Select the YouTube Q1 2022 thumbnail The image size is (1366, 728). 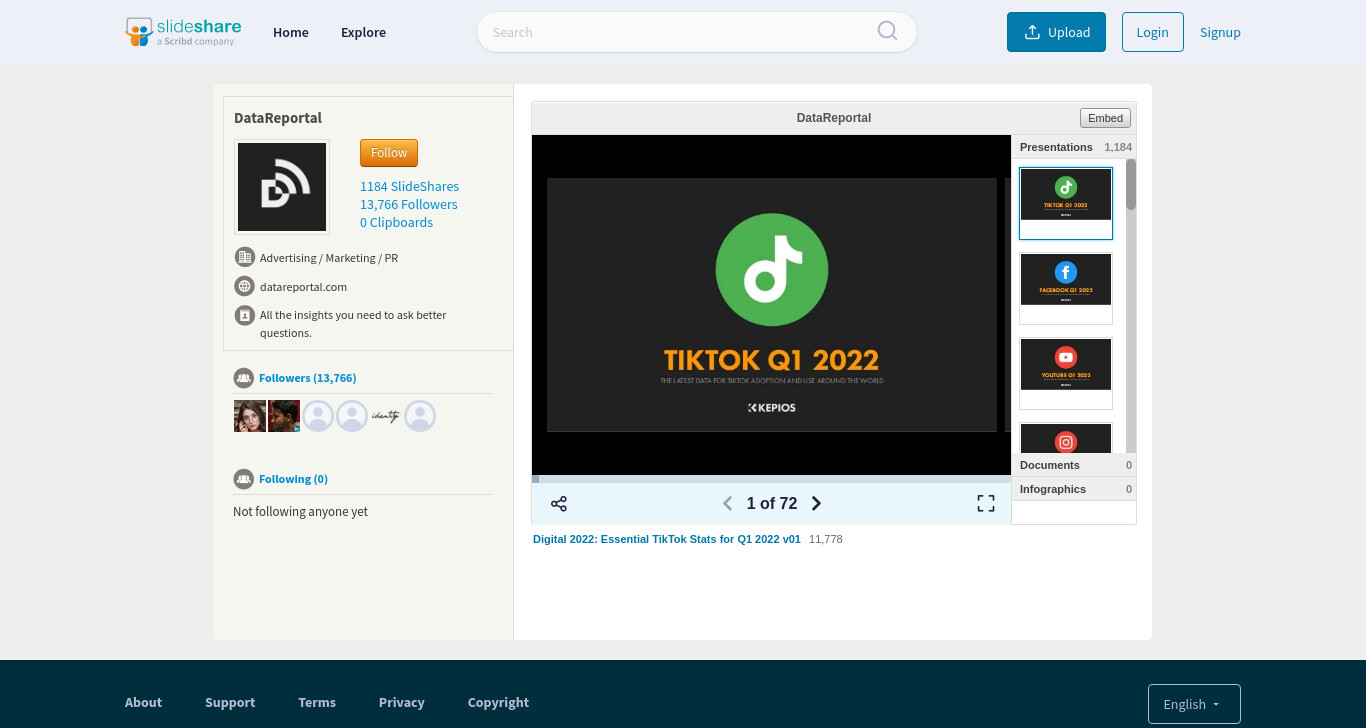tap(1066, 373)
